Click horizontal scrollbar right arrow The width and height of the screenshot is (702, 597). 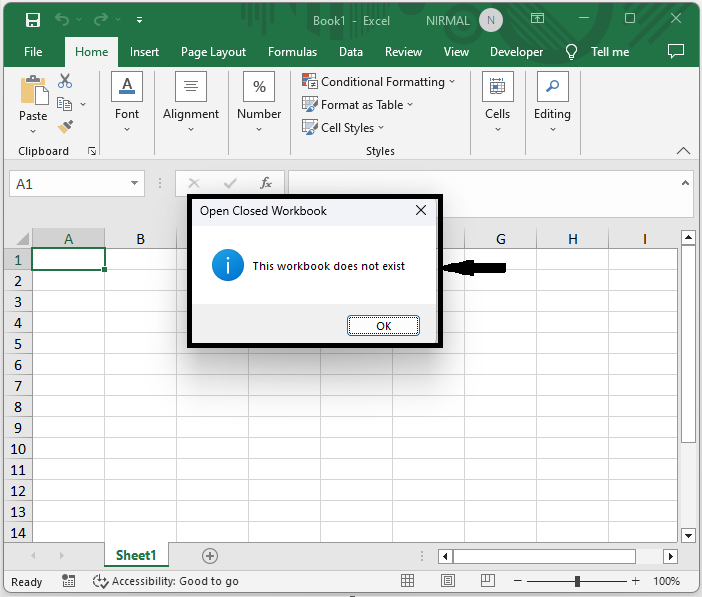tap(670, 557)
